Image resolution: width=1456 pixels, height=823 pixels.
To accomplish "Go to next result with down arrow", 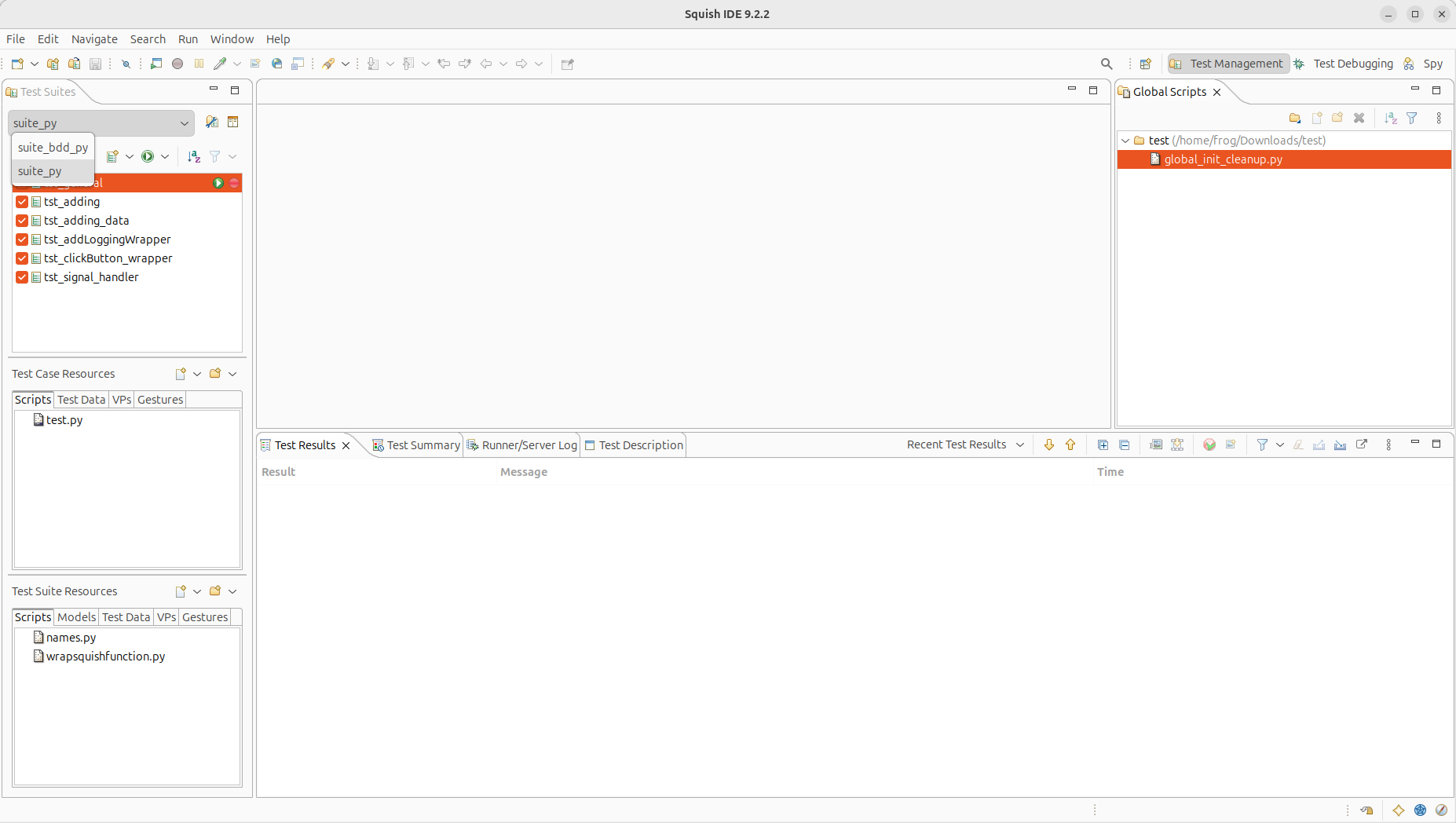I will tap(1049, 444).
